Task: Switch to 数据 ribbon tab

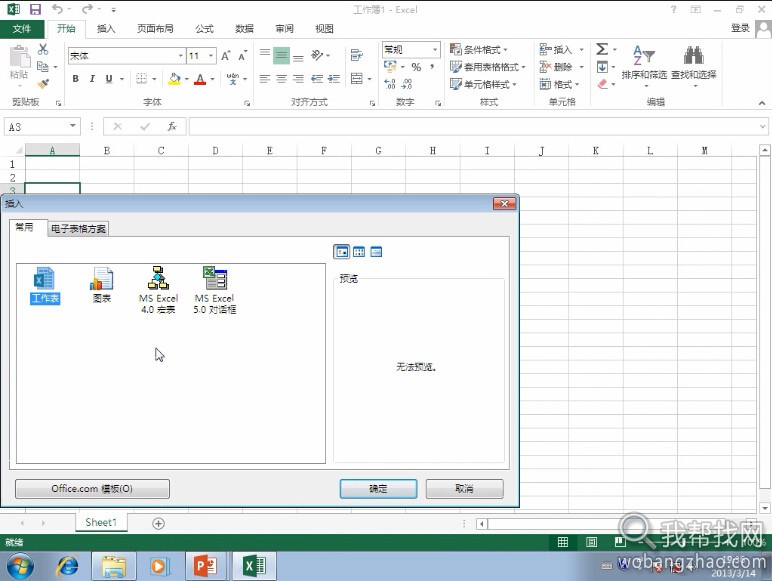Action: click(x=244, y=29)
